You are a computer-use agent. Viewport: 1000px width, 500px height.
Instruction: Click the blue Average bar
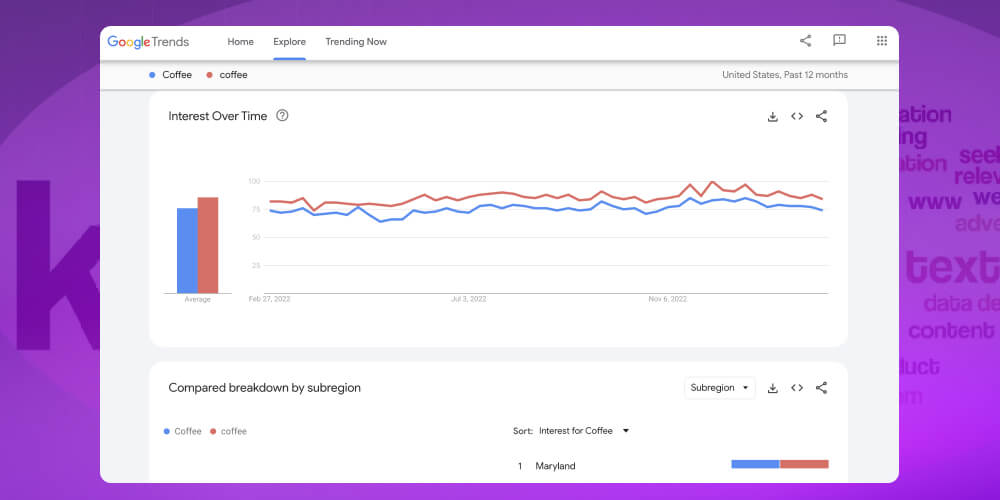coord(187,251)
